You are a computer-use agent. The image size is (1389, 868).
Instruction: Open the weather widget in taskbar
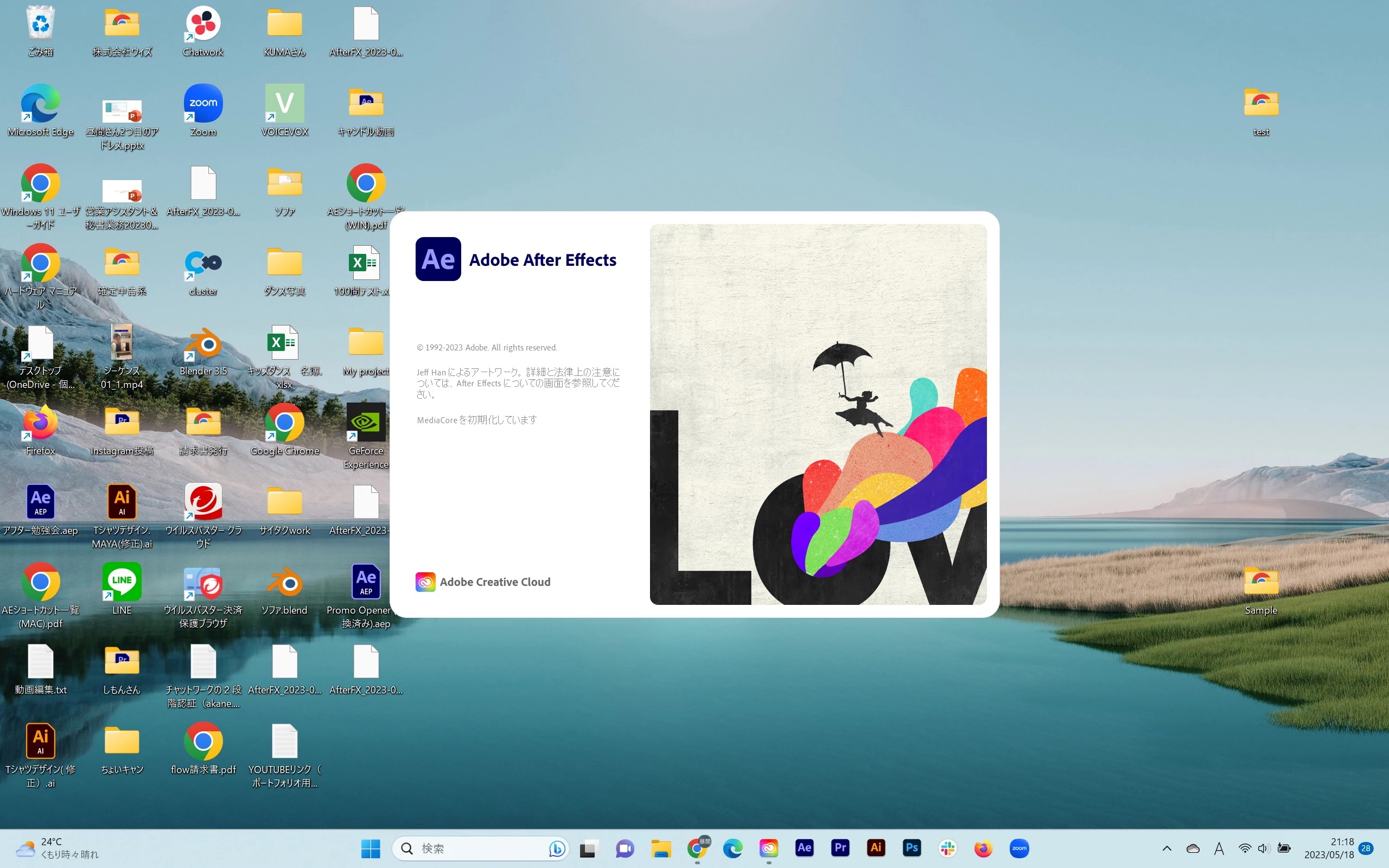[x=58, y=848]
